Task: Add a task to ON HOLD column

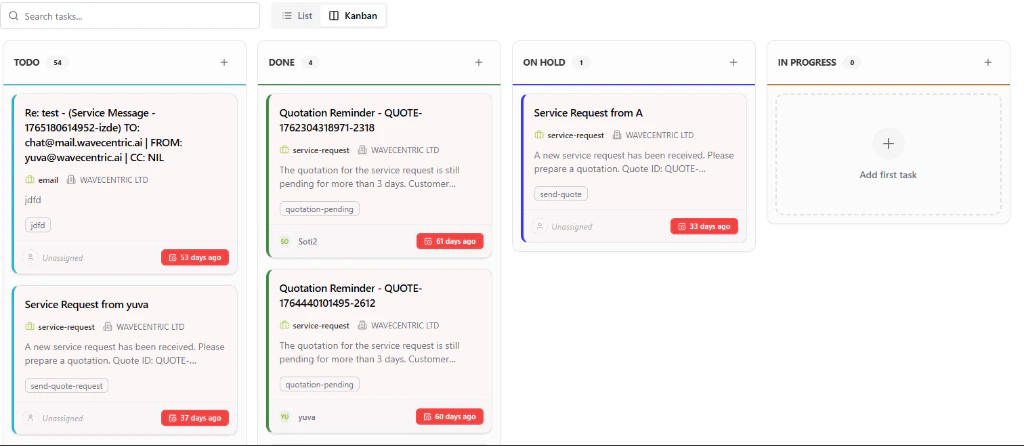Action: [x=733, y=63]
